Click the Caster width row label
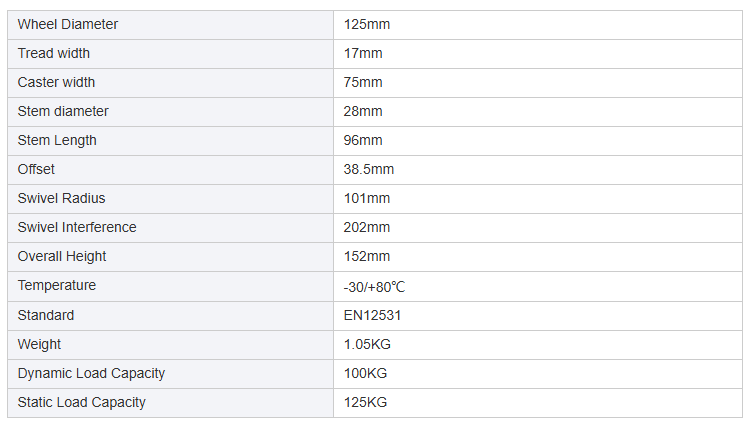The image size is (748, 428). 57,82
